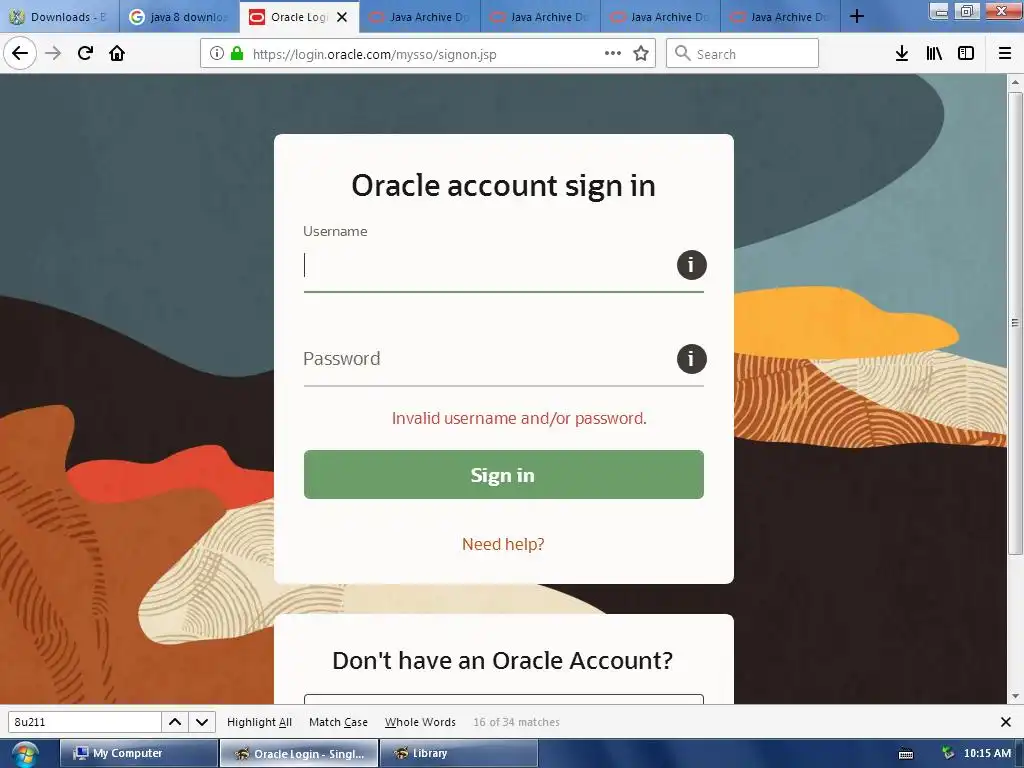Click the page vertical scrollbar thumb

(x=1015, y=323)
